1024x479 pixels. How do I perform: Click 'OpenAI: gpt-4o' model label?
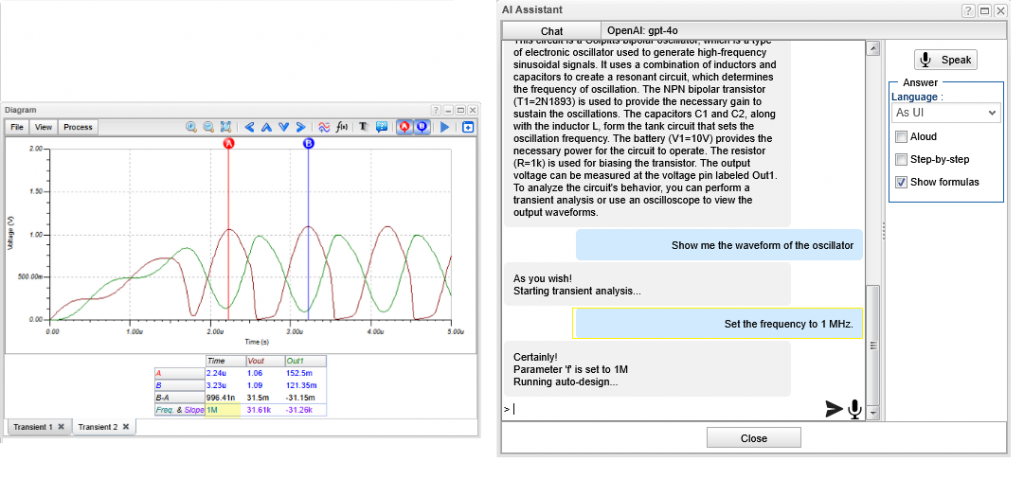click(645, 30)
